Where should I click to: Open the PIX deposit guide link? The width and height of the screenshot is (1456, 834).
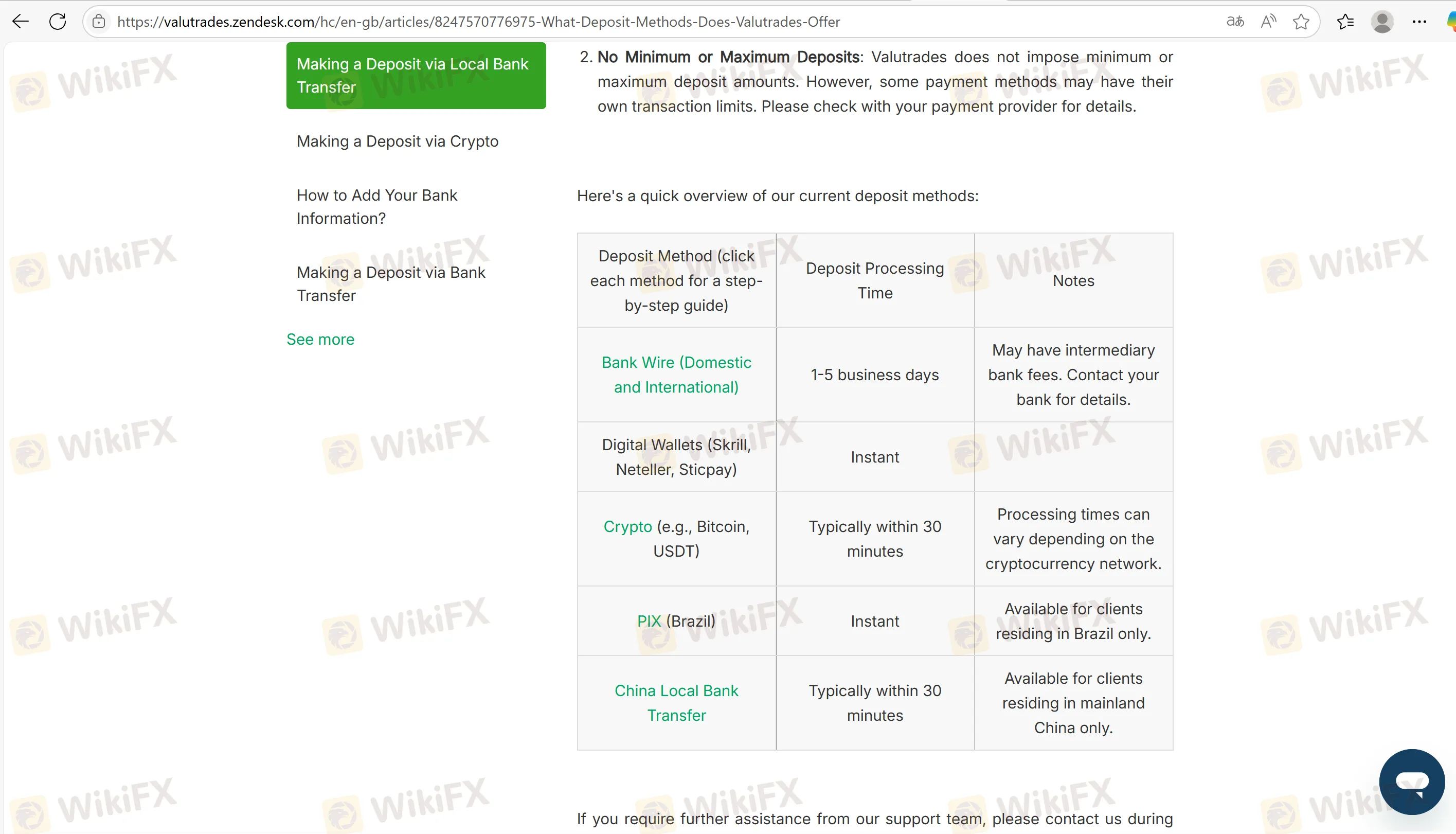[x=649, y=621]
